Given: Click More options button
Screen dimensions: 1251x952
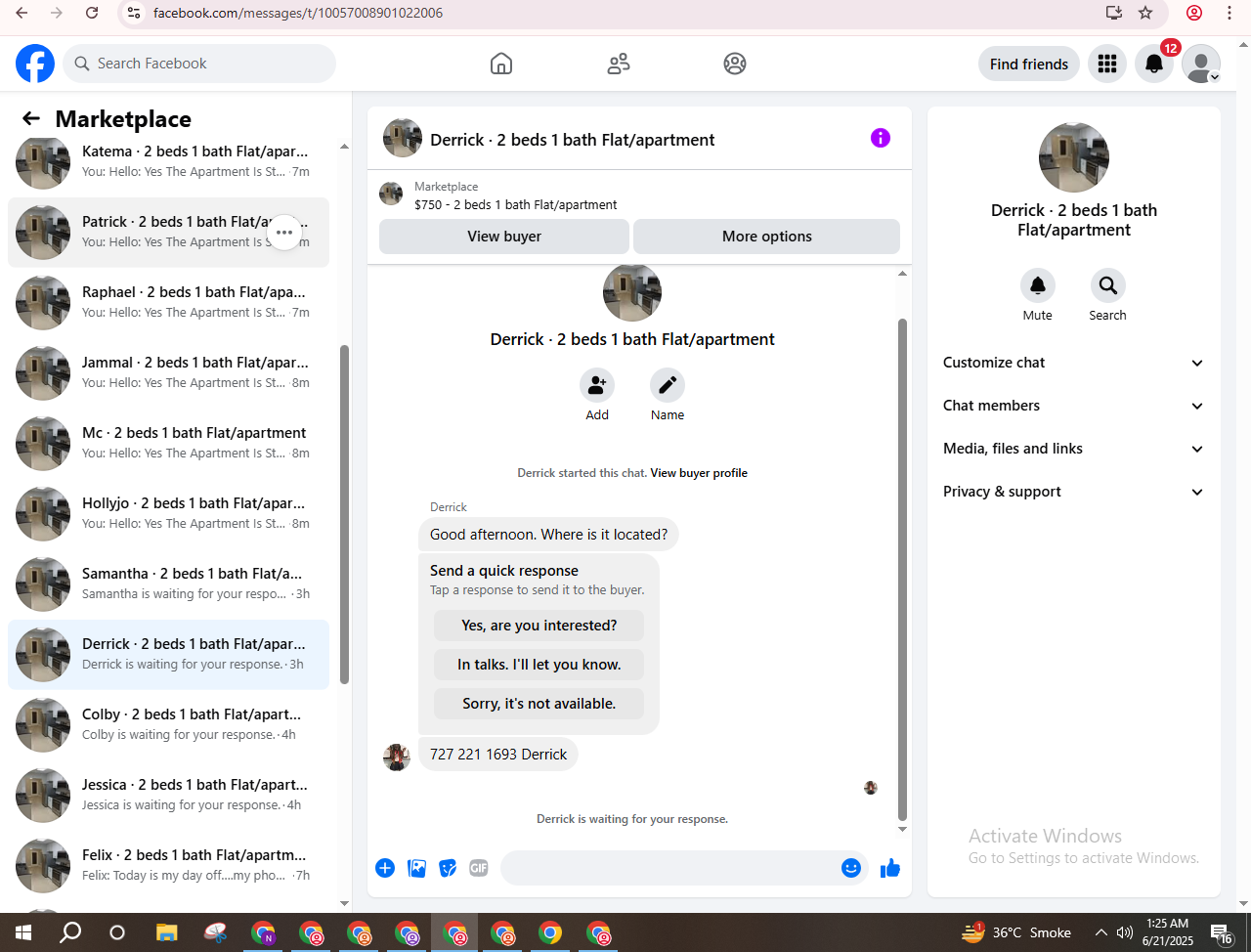Looking at the screenshot, I should 767,237.
